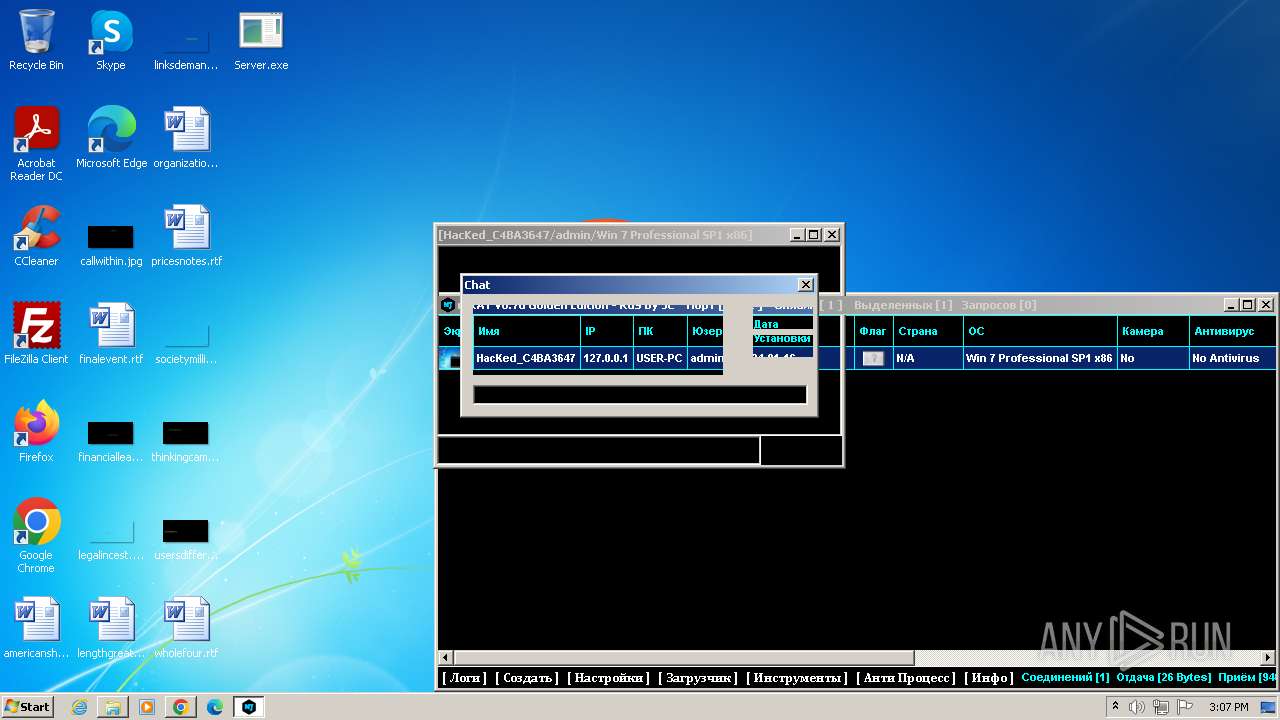Open FileZilla Client shortcut
Viewport: 1280px width, 720px height.
click(x=36, y=334)
